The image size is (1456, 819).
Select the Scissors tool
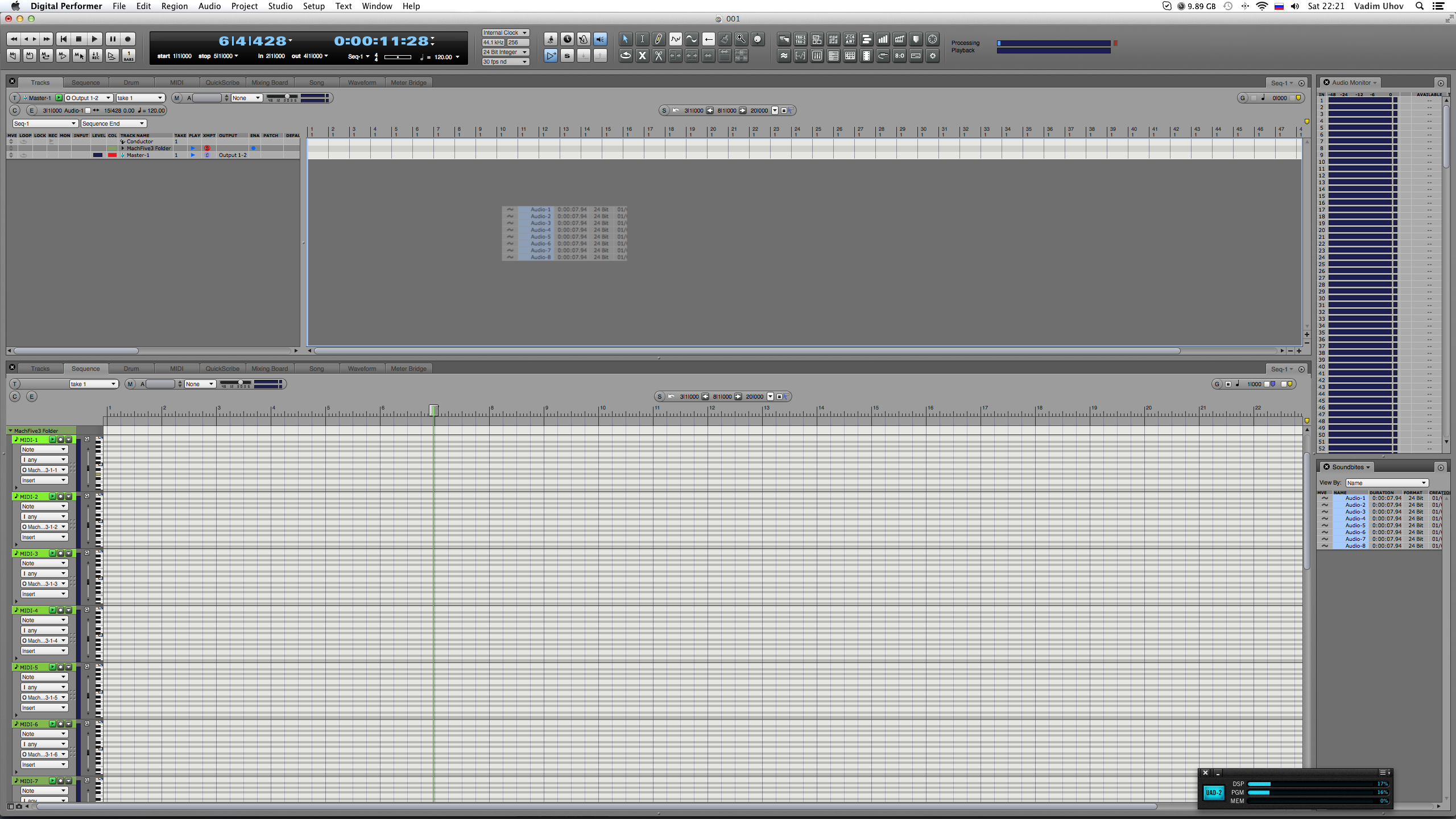[x=658, y=56]
